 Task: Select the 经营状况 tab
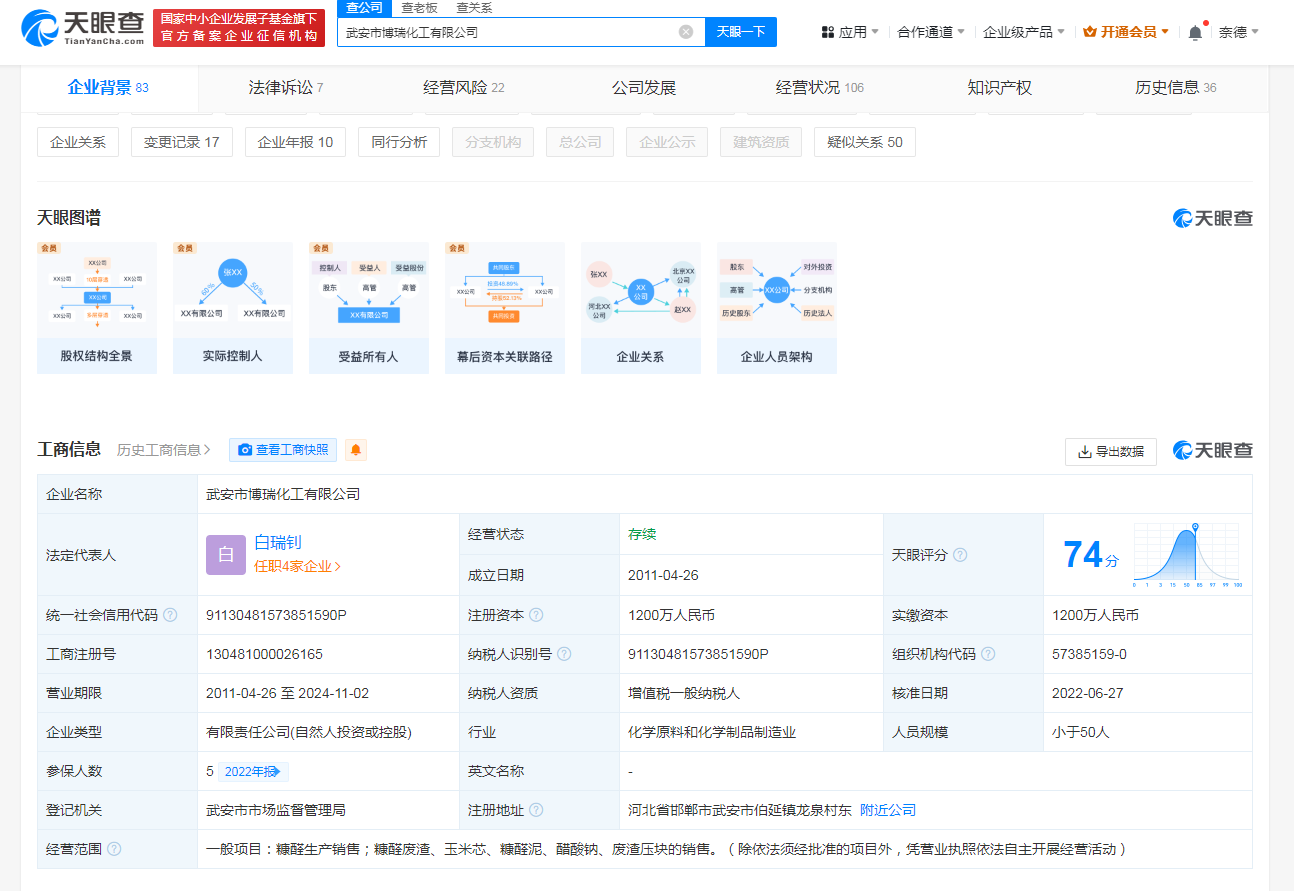click(x=820, y=88)
